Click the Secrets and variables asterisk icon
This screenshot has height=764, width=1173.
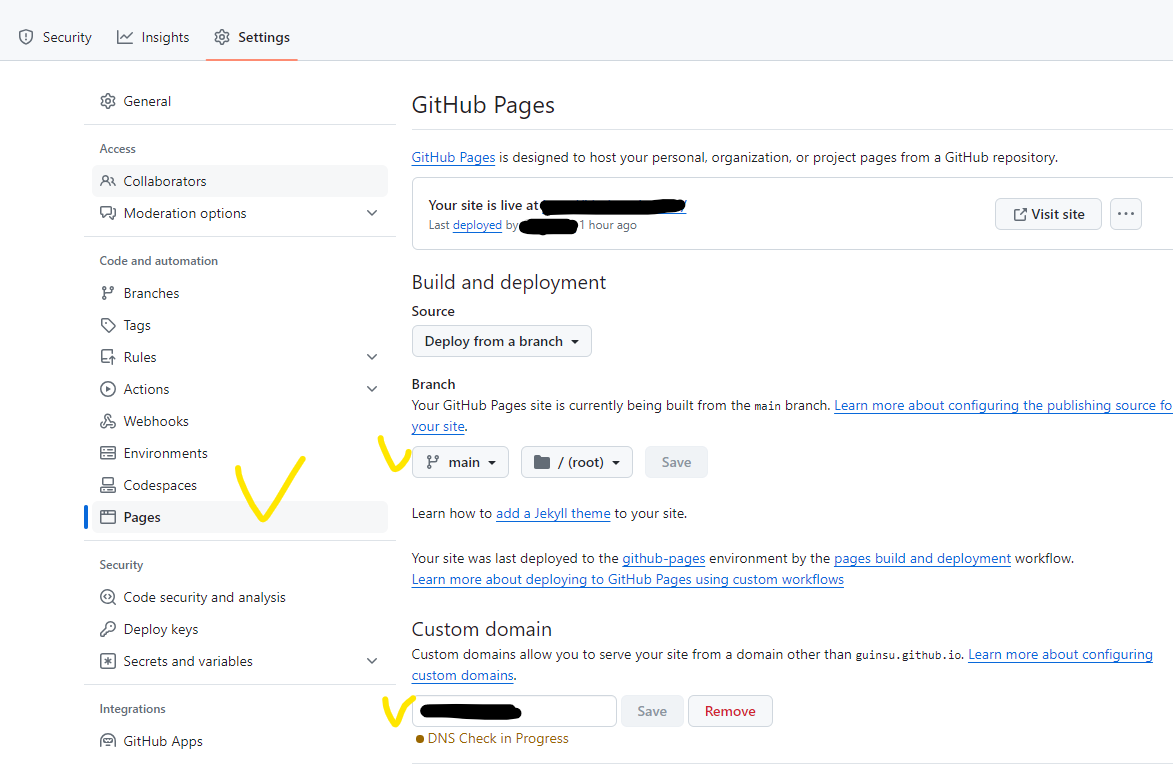click(108, 661)
